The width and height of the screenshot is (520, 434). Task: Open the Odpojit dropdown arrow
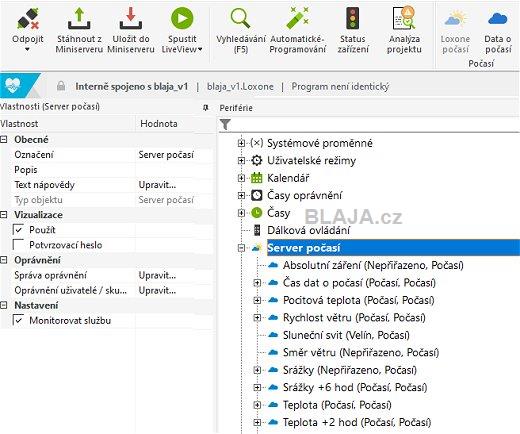(x=27, y=50)
